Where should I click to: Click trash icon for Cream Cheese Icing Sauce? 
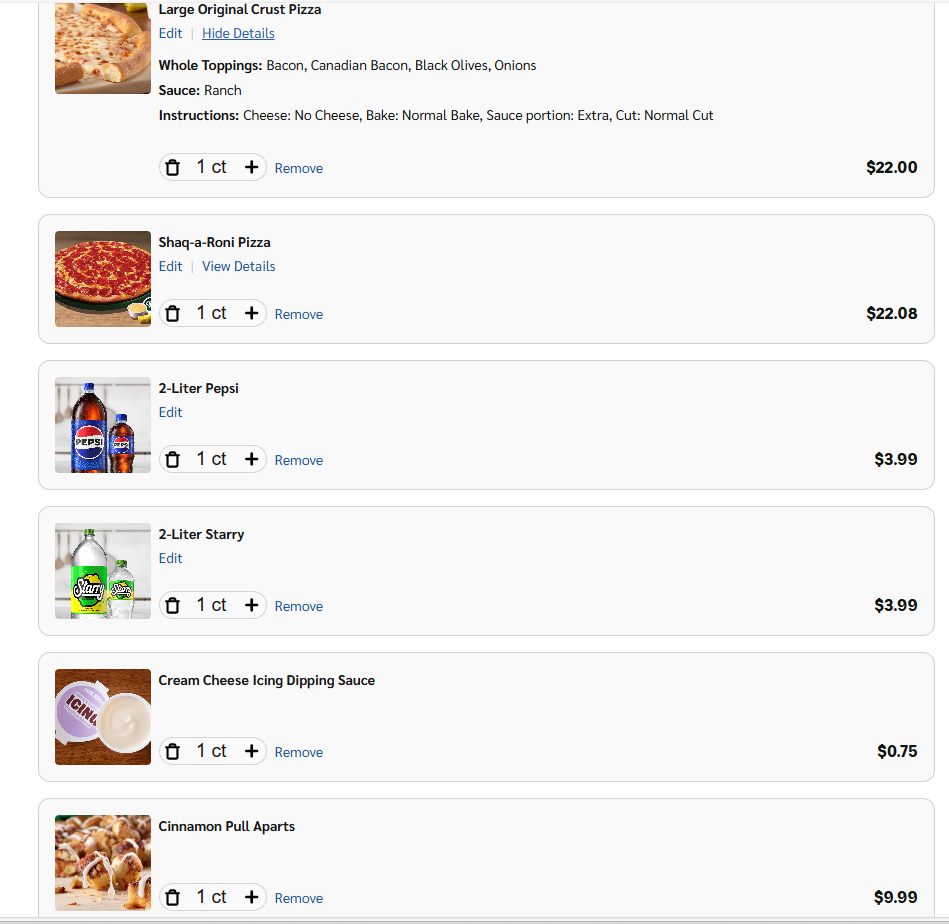(x=172, y=752)
